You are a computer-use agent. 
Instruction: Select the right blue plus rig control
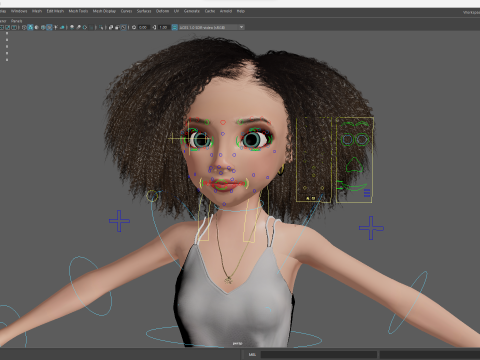click(x=371, y=228)
